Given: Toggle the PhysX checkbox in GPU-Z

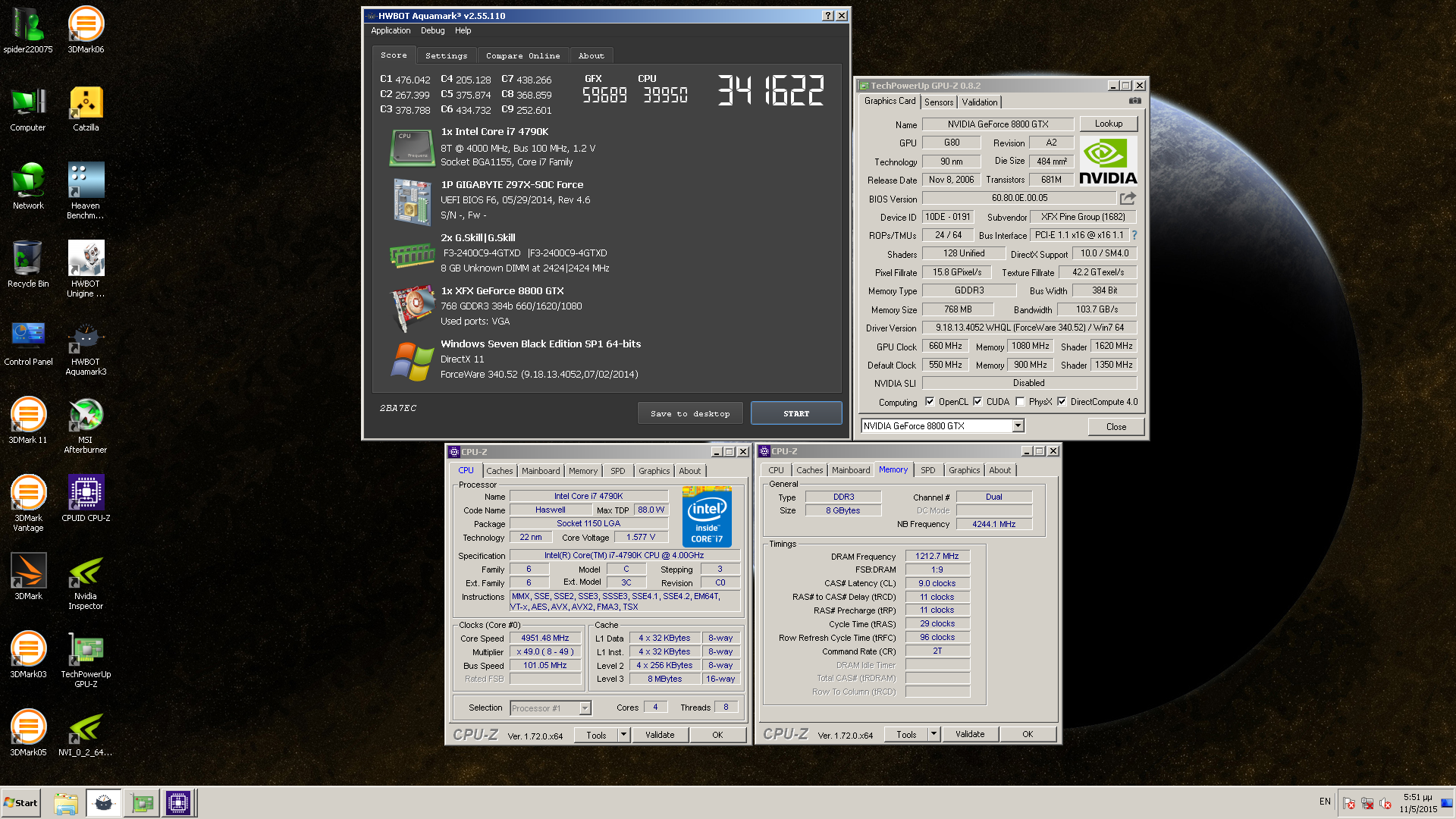Looking at the screenshot, I should coord(1020,402).
